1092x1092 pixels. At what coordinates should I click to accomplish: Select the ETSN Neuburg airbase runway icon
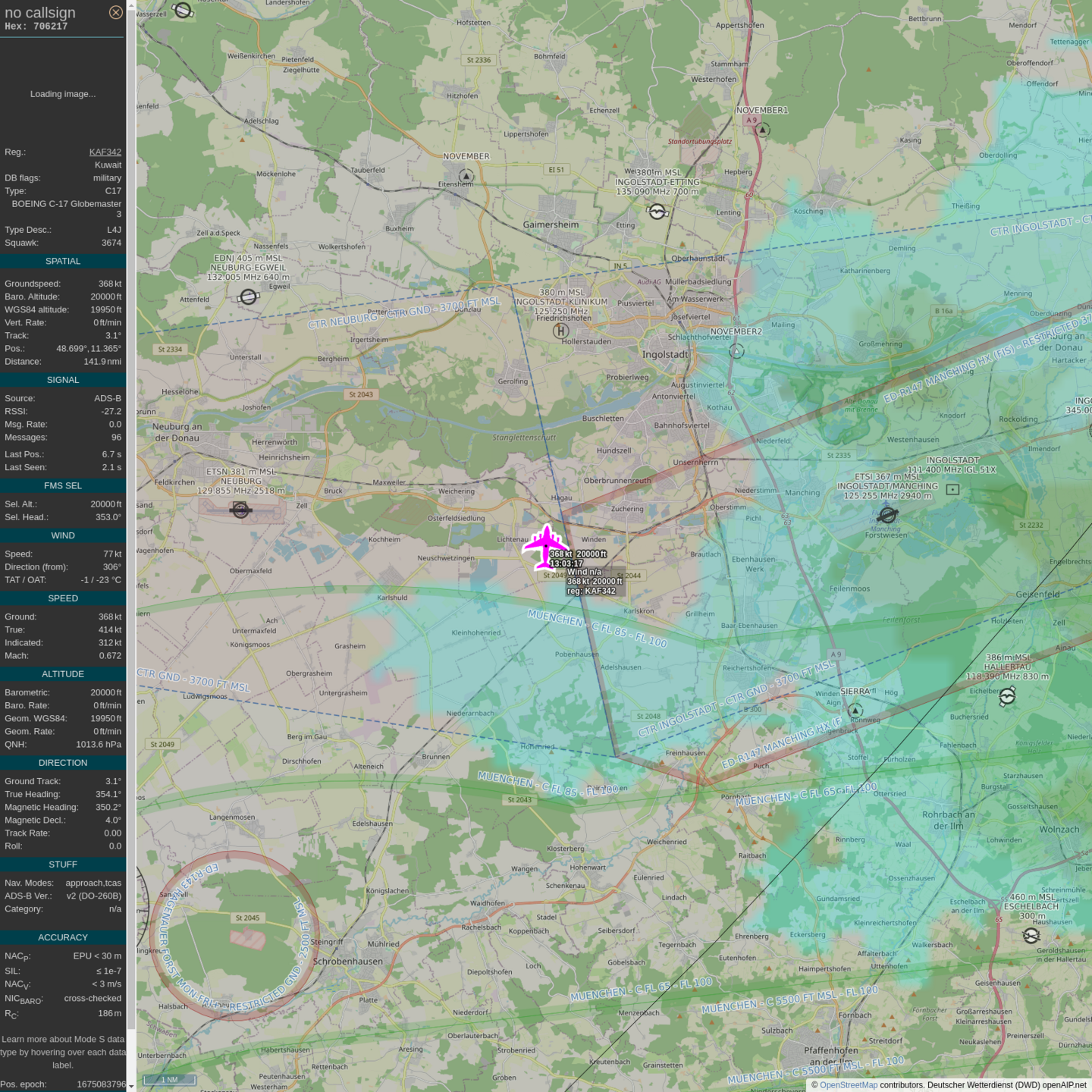pos(241,510)
